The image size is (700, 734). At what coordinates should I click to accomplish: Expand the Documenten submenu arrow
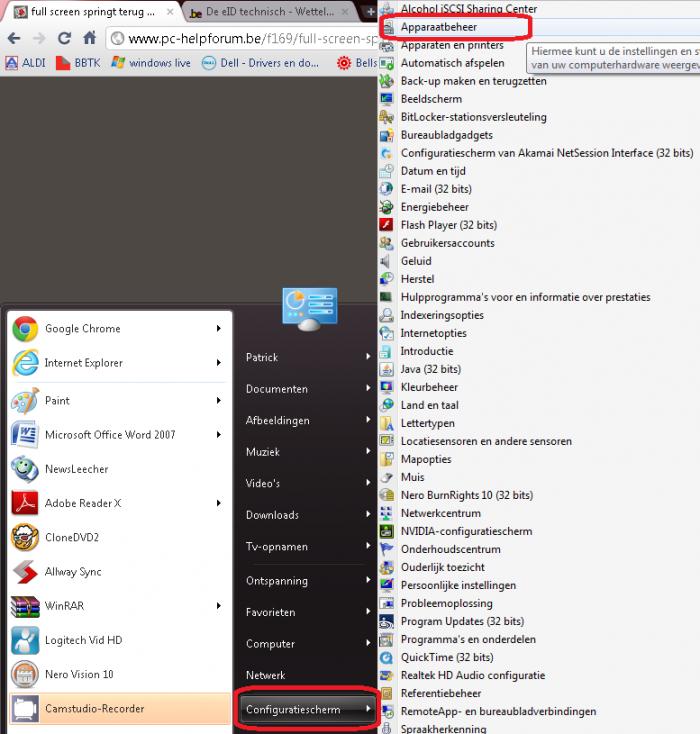point(368,388)
